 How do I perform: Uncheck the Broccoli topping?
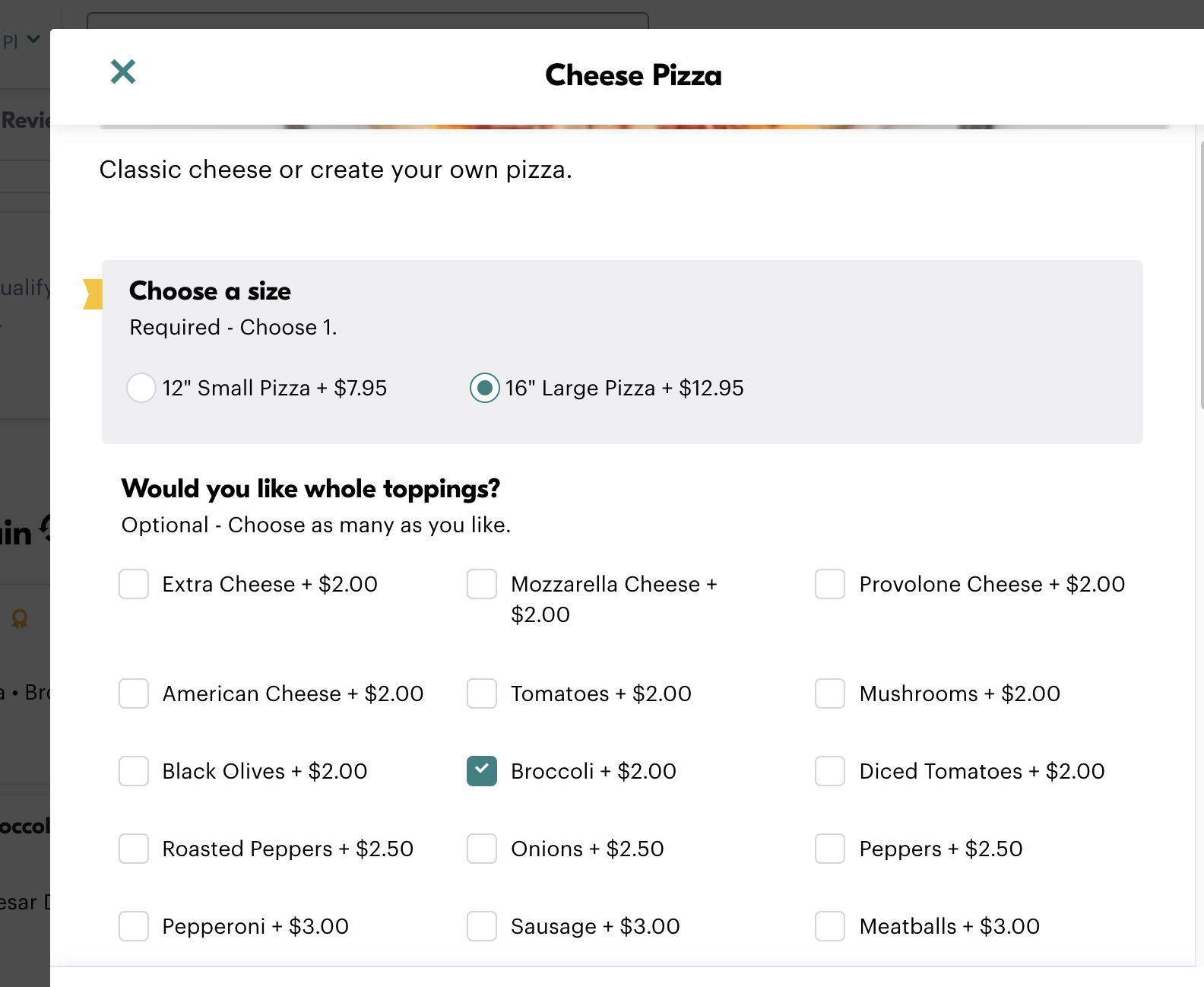point(482,771)
